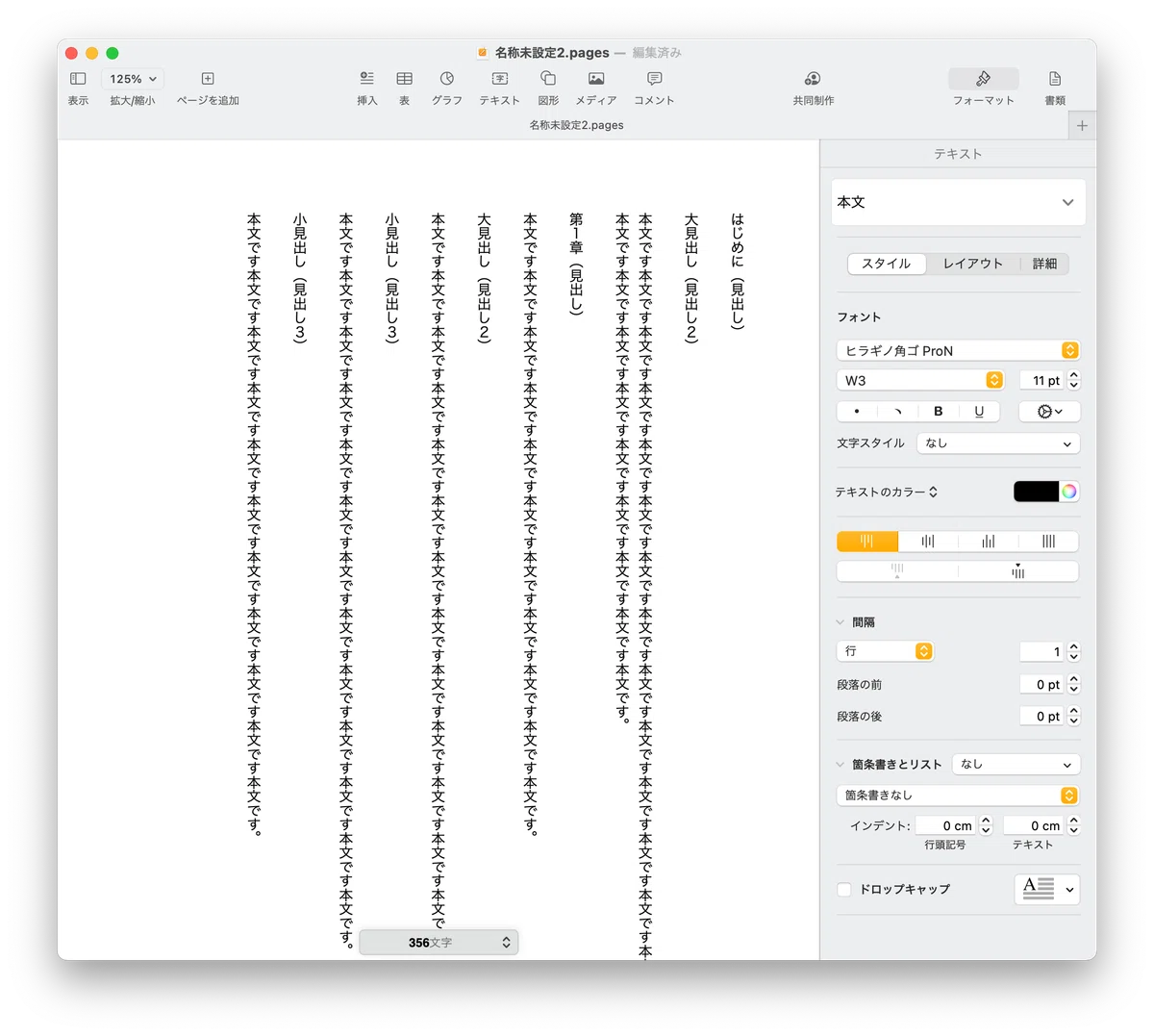Click the window title 名称未設定2.pages
The image size is (1154, 1036).
[x=552, y=53]
